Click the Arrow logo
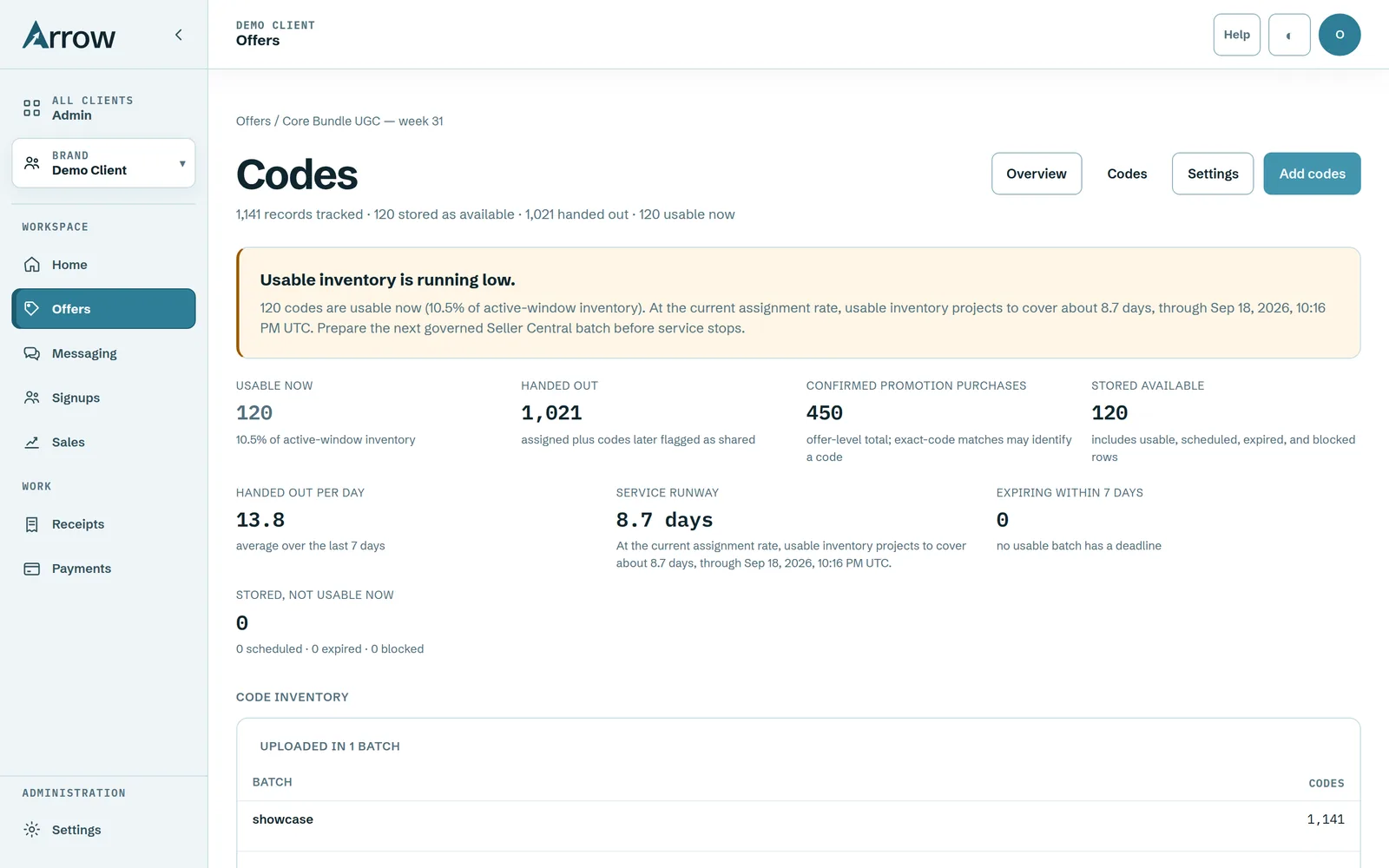This screenshot has width=1389, height=868. (69, 36)
